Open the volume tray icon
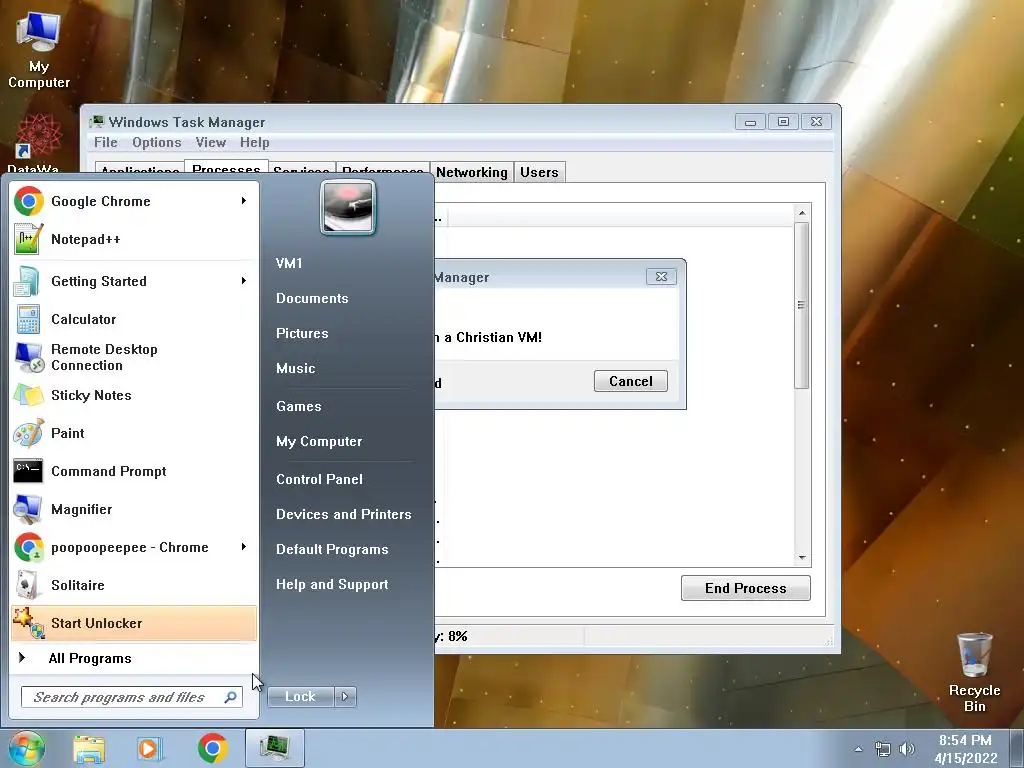This screenshot has width=1024, height=768. (x=907, y=749)
